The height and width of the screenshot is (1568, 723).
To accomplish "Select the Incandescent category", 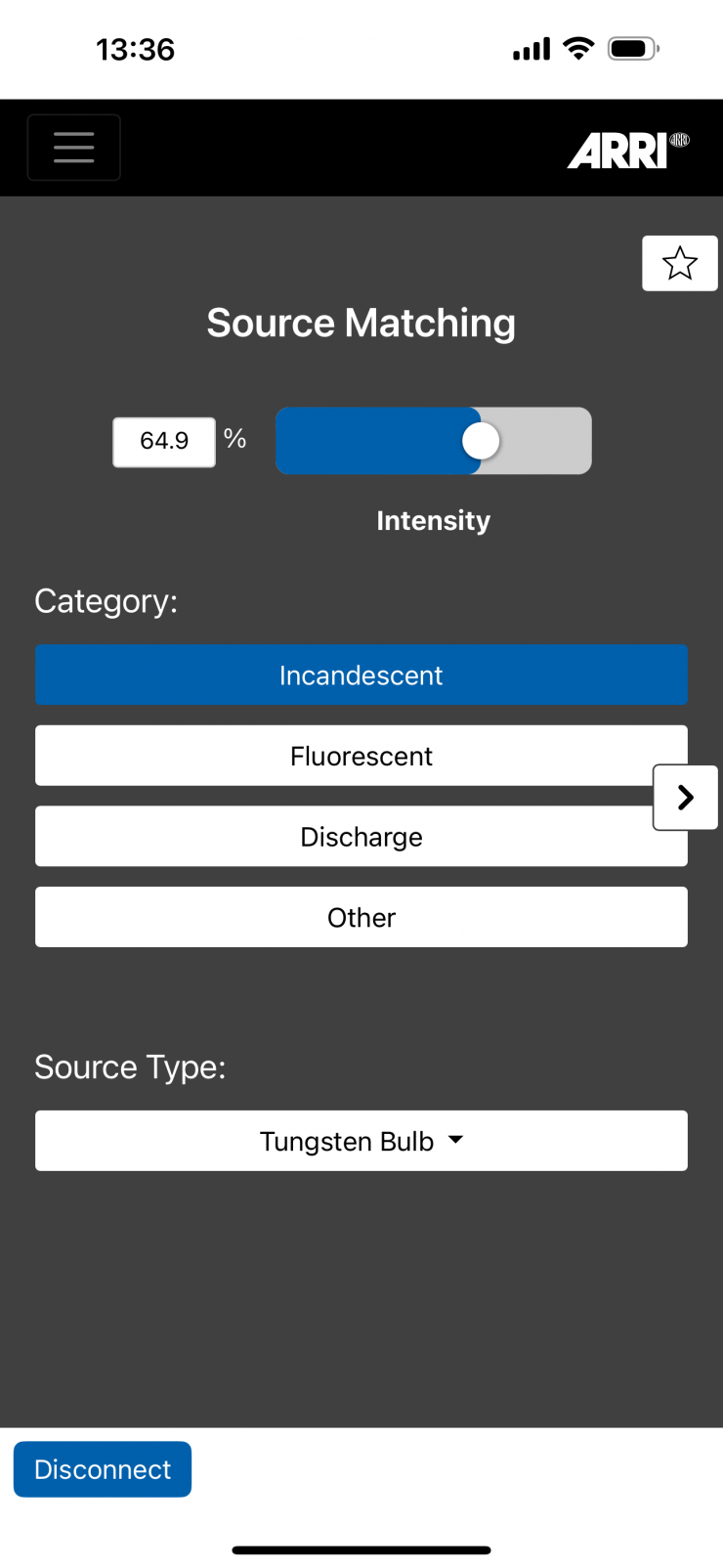I will pos(361,675).
